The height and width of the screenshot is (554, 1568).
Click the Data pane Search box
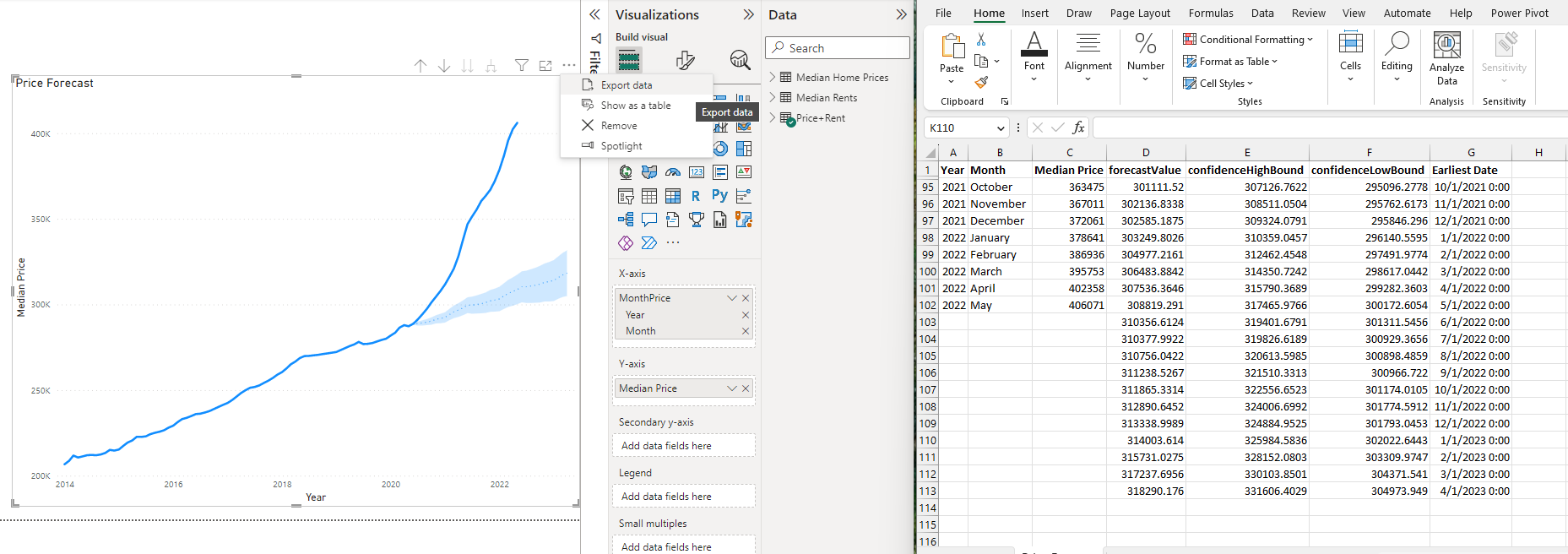[x=838, y=48]
